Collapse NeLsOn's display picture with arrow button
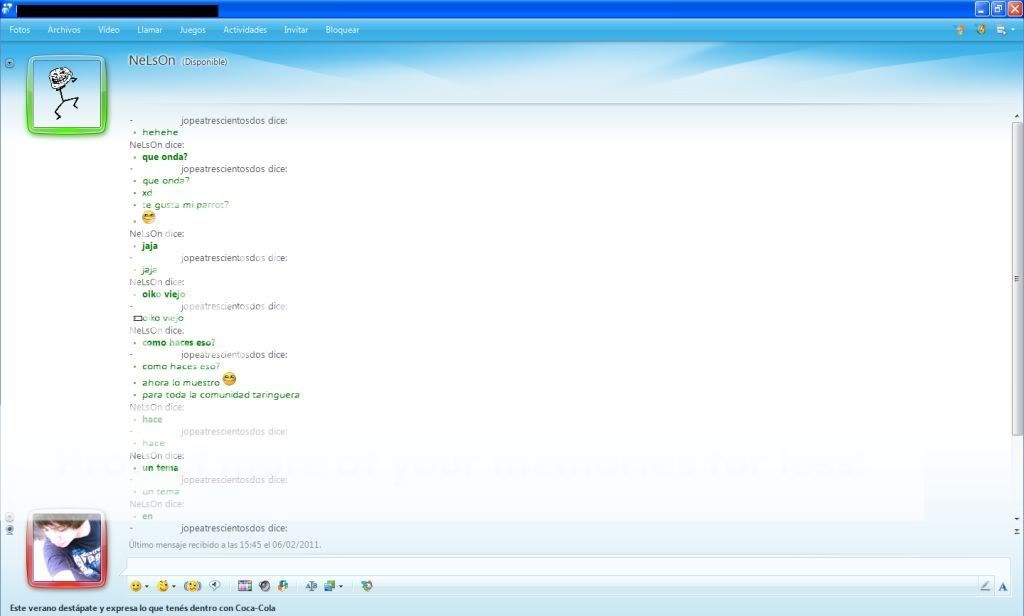 tap(10, 63)
